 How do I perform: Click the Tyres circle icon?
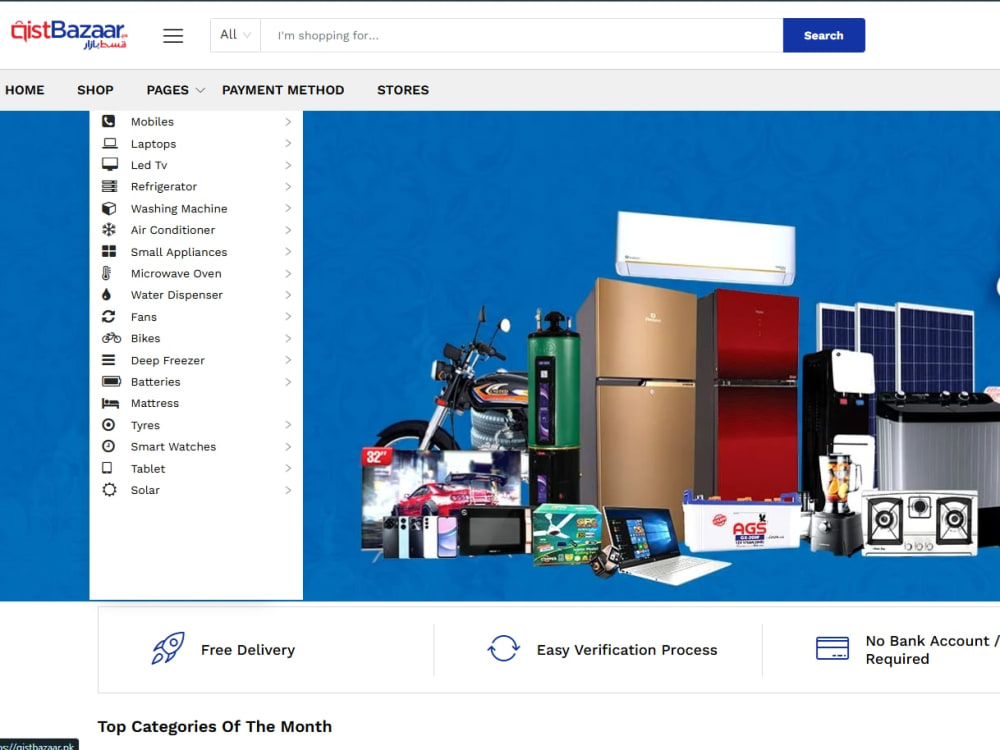click(x=109, y=425)
